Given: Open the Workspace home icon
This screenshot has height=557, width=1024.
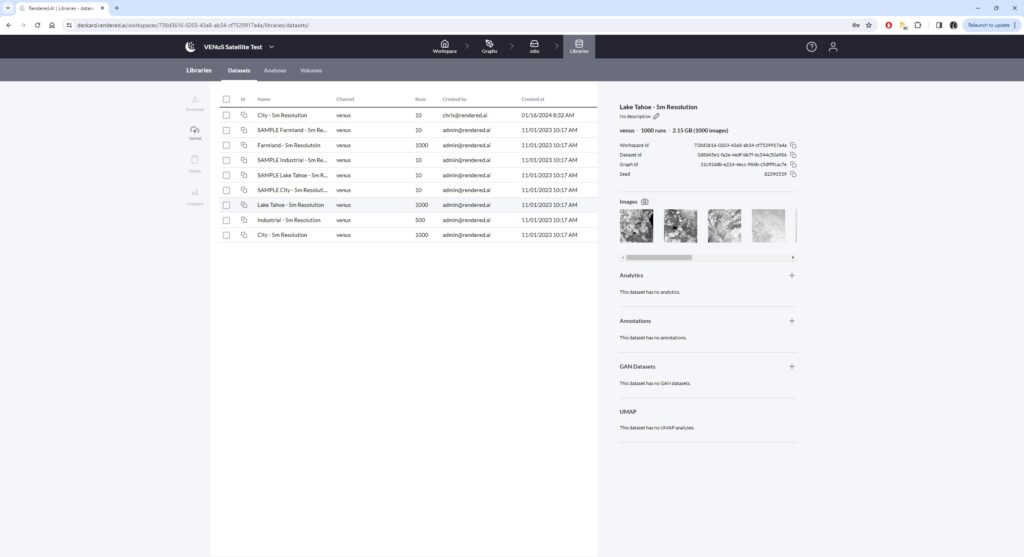Looking at the screenshot, I should (444, 46).
